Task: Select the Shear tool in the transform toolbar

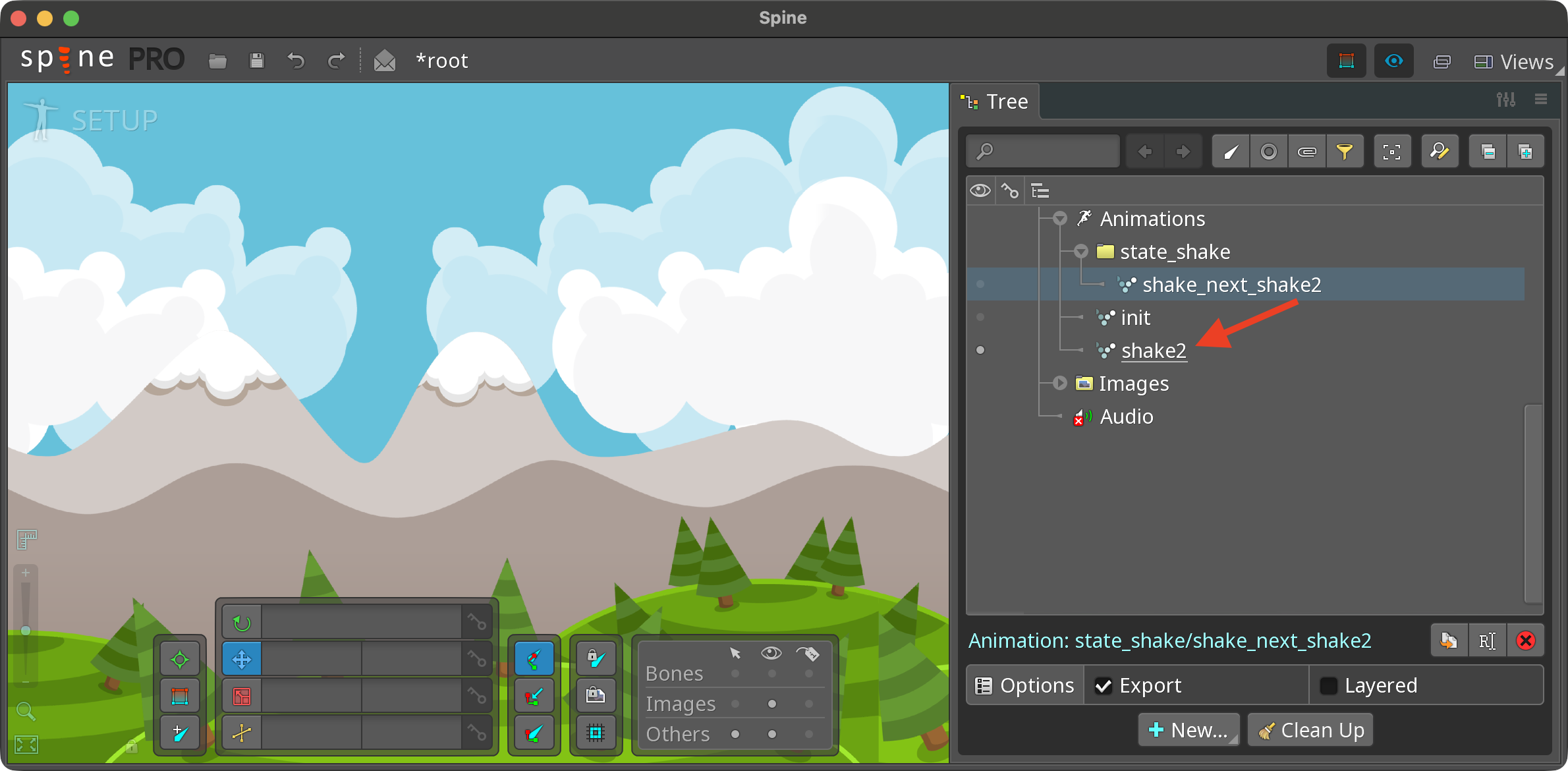Action: point(240,731)
